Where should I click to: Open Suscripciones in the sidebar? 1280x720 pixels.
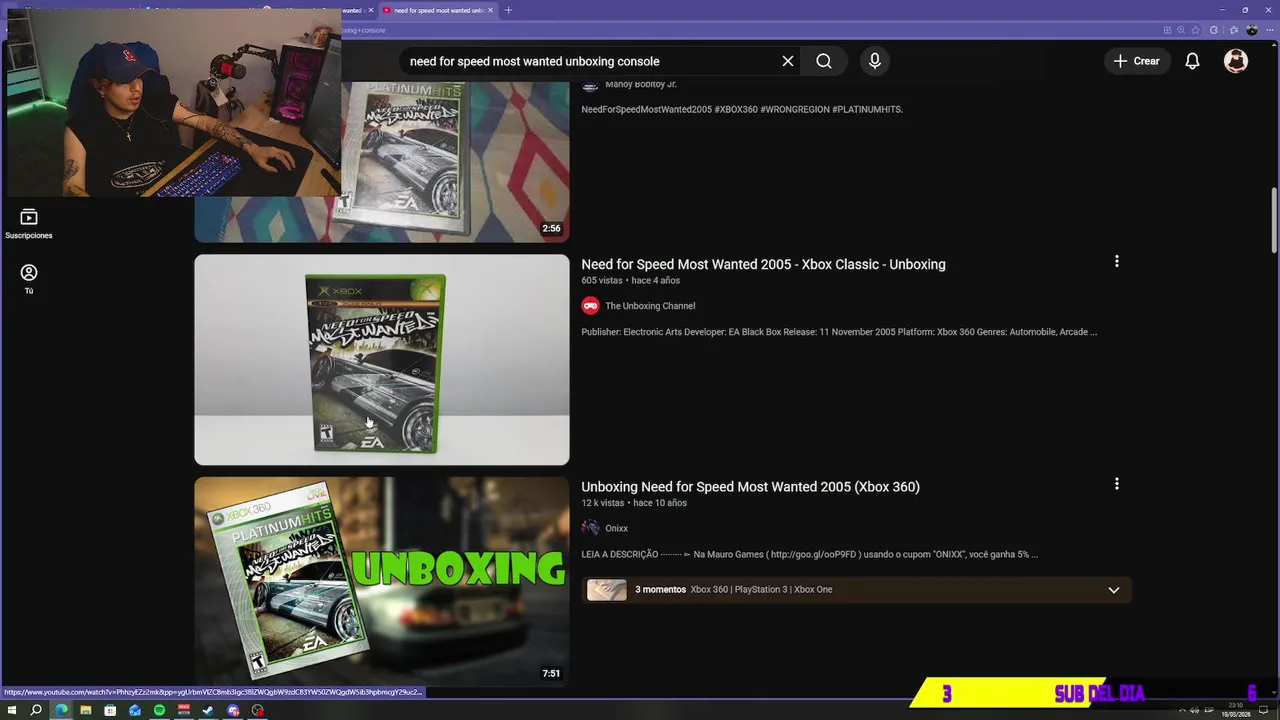29,224
